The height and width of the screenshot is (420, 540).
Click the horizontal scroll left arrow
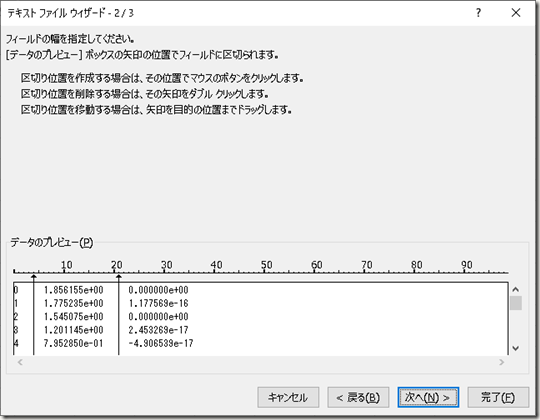[20, 362]
